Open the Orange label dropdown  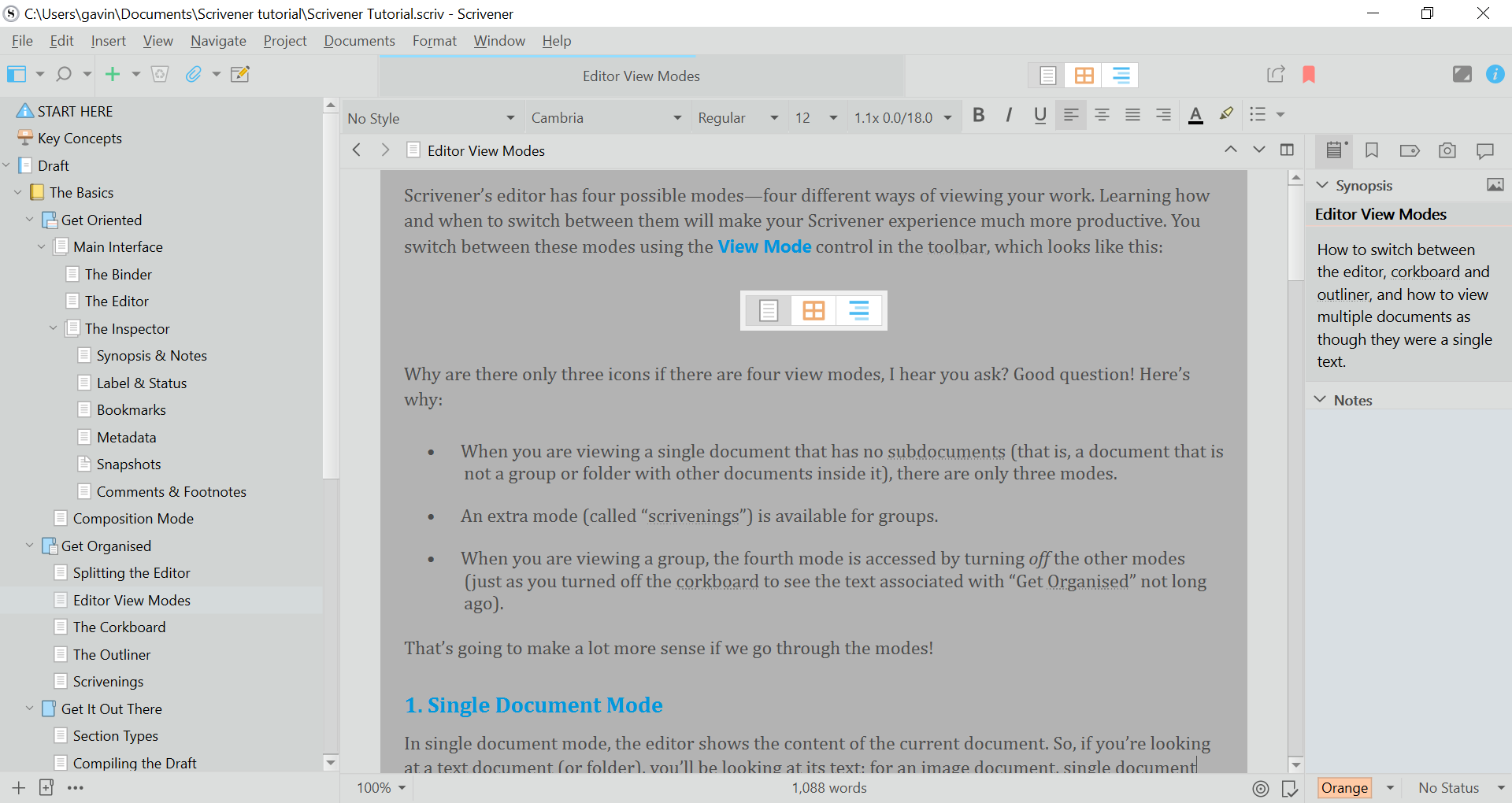point(1358,788)
